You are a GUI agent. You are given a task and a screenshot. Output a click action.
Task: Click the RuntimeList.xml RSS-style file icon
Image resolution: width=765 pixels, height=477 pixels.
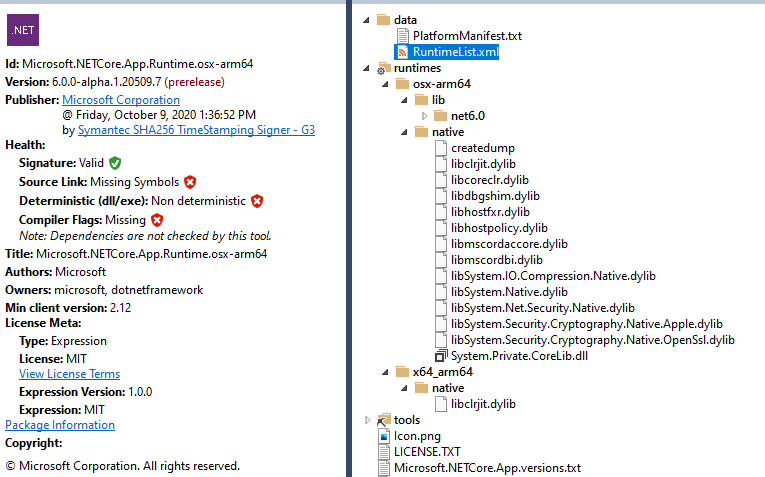point(403,52)
